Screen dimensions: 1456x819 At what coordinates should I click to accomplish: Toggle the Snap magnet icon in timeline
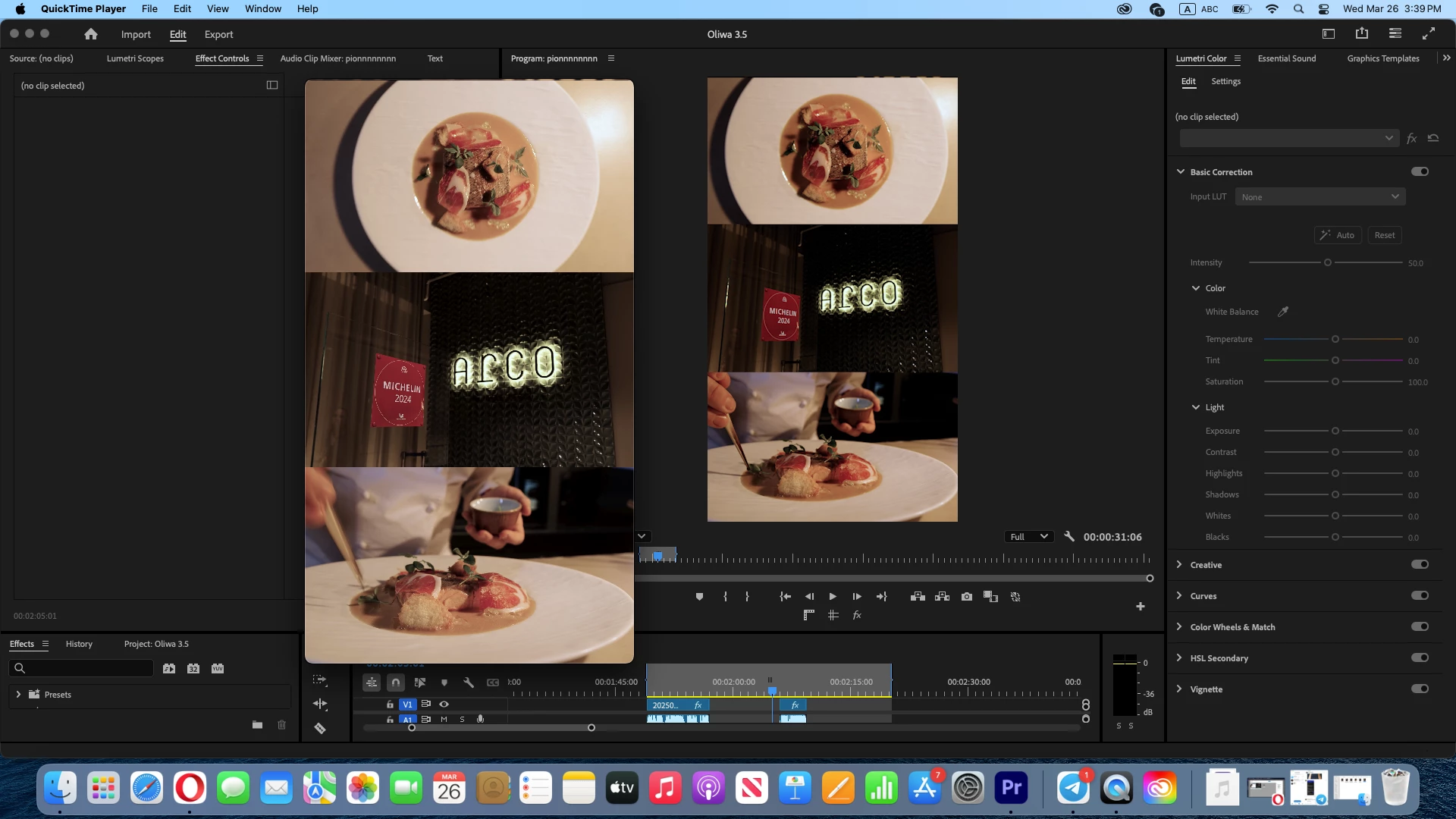click(x=396, y=682)
